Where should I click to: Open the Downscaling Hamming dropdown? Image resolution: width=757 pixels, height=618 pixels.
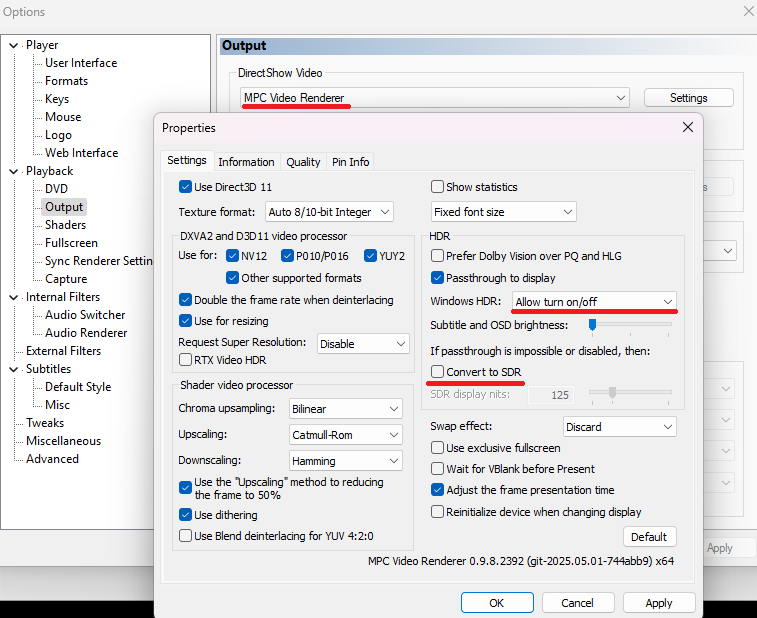pyautogui.click(x=346, y=461)
